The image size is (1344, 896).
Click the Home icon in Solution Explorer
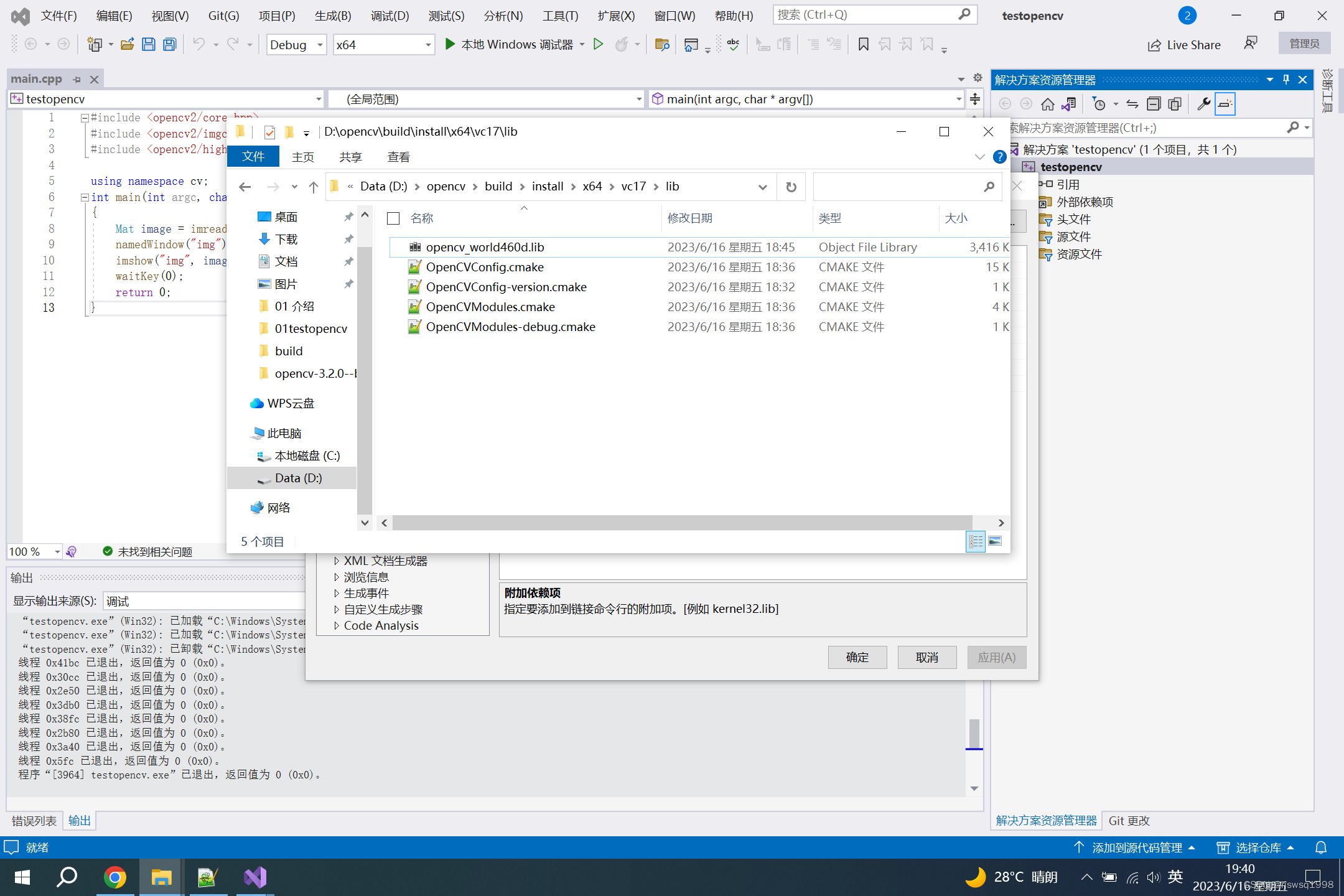(1047, 103)
